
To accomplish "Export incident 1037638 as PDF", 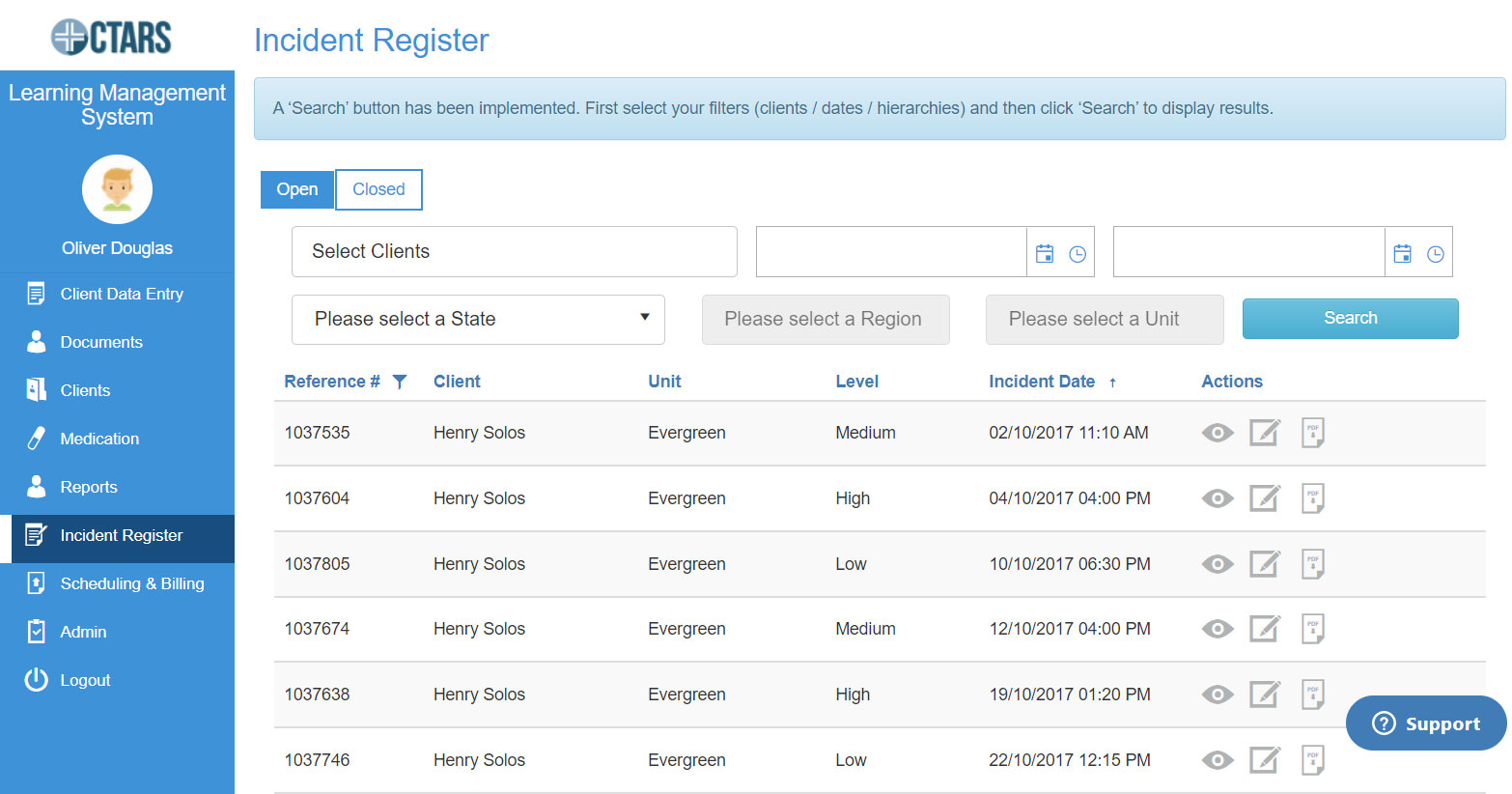I will [1312, 695].
